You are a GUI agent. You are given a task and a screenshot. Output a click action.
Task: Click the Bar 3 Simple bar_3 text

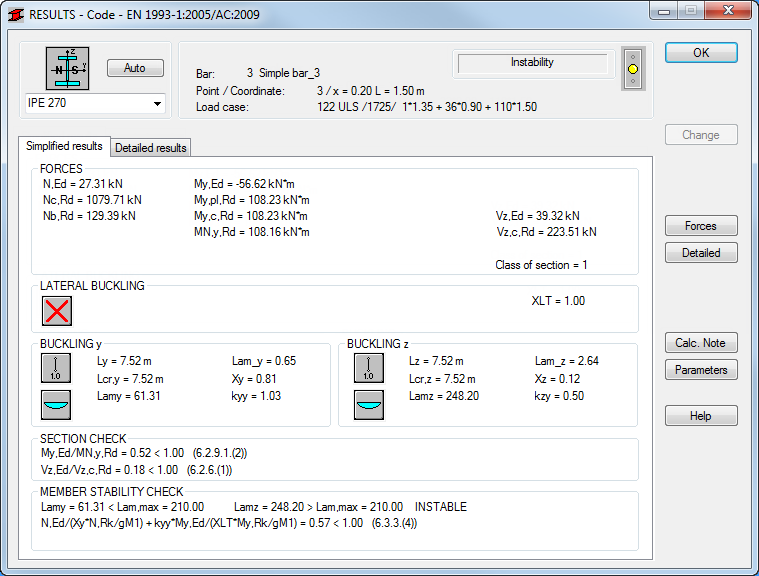tap(258, 74)
